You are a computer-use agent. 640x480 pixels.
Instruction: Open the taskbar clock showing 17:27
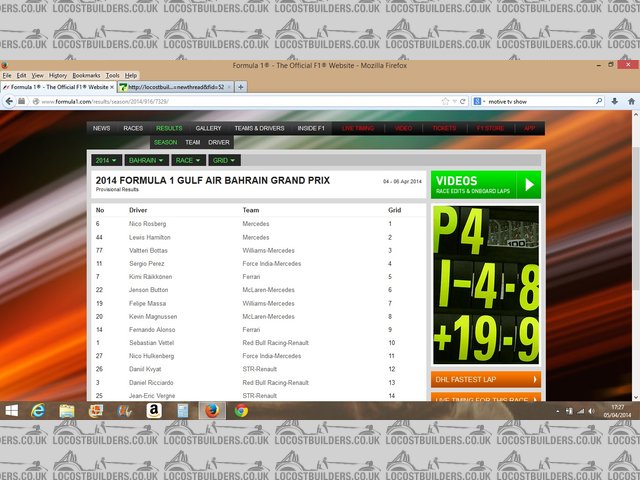pos(618,411)
